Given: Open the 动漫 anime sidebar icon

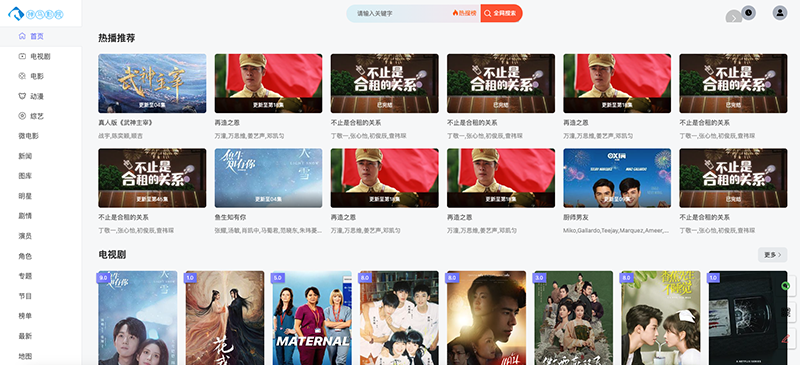Looking at the screenshot, I should click(22, 96).
